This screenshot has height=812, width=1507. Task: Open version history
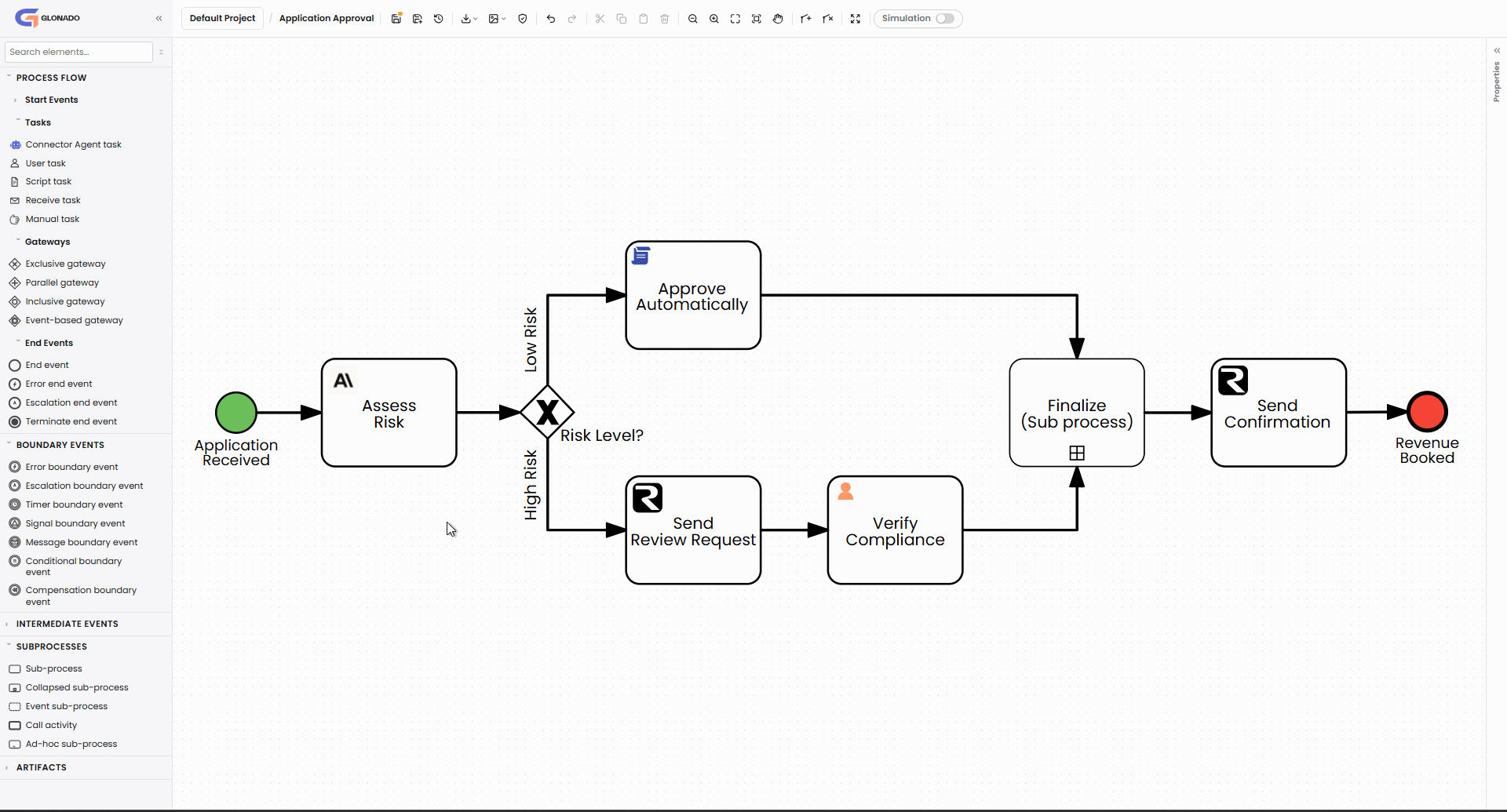[439, 18]
